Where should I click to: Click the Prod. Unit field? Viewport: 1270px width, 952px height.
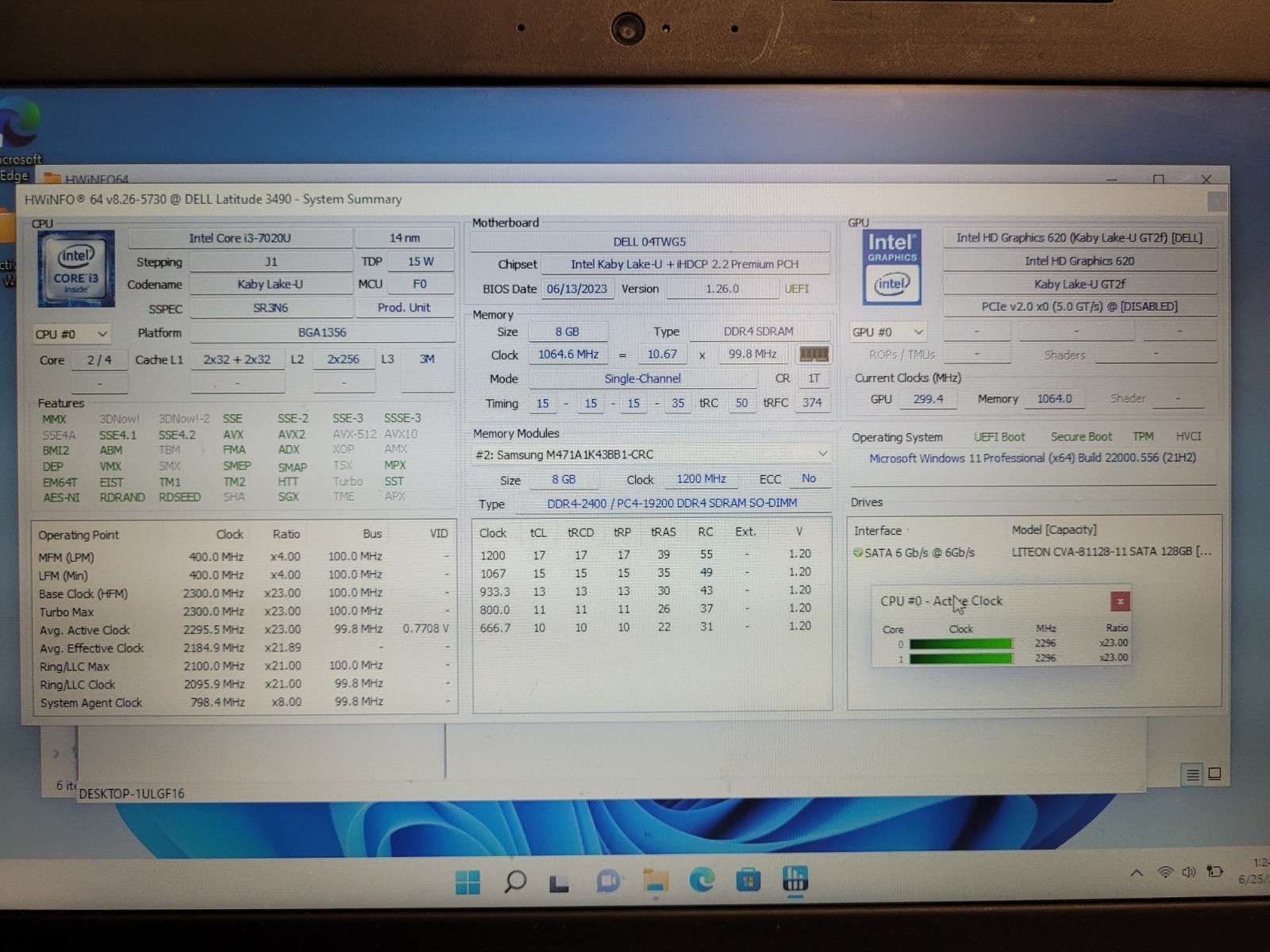pos(404,308)
